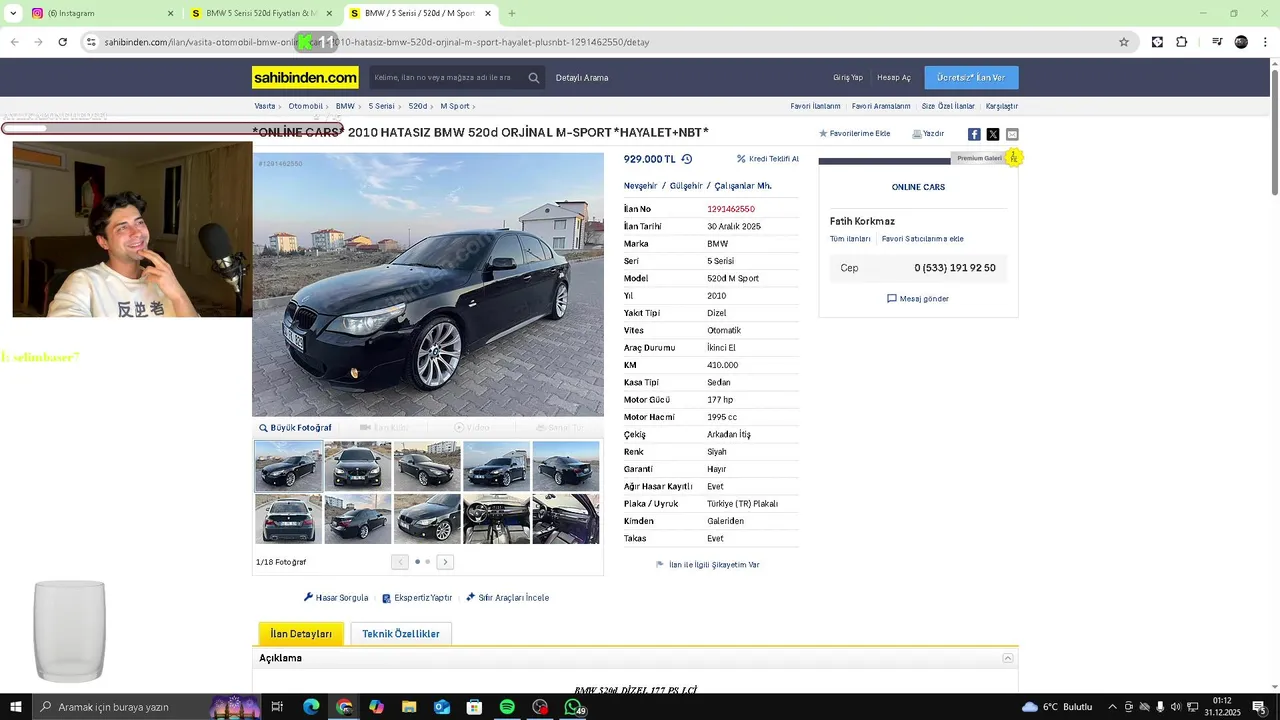1280x720 pixels.
Task: Go back with the browser back arrow
Action: coord(15,42)
